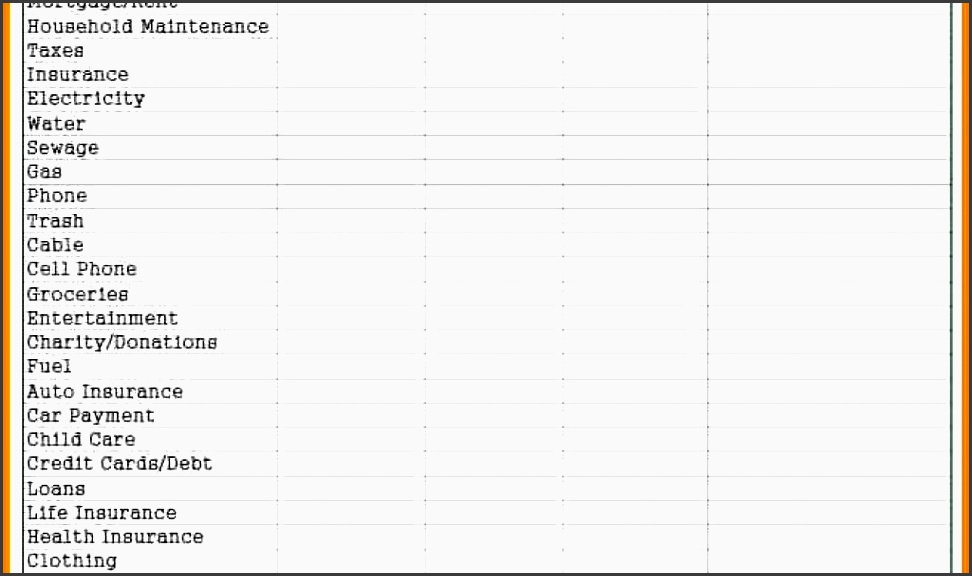Click the Auto Insurance row label
Image resolution: width=972 pixels, height=576 pixels.
tap(105, 391)
